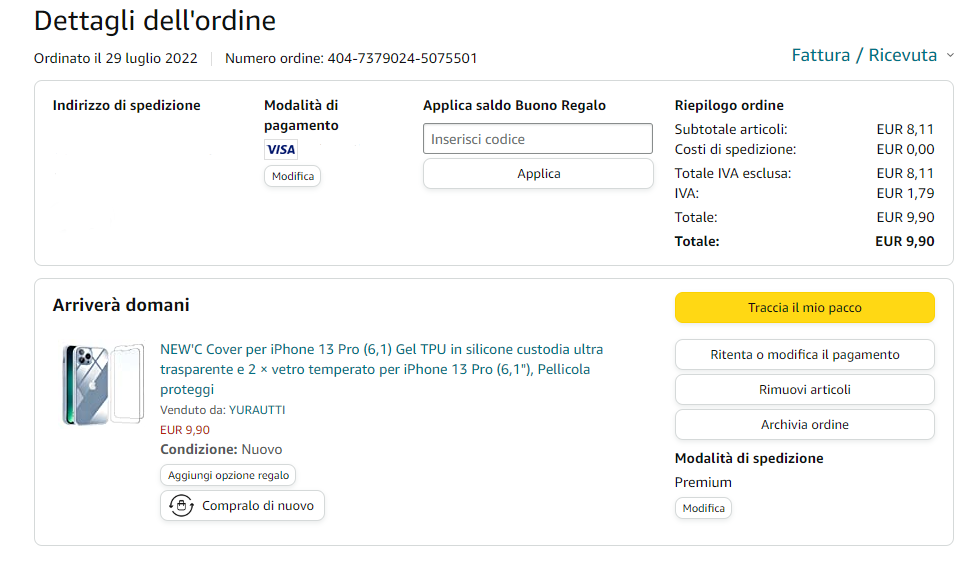Open the Fattura / Ricevuta menu
Viewport: 980px width, 568px height.
(x=864, y=55)
